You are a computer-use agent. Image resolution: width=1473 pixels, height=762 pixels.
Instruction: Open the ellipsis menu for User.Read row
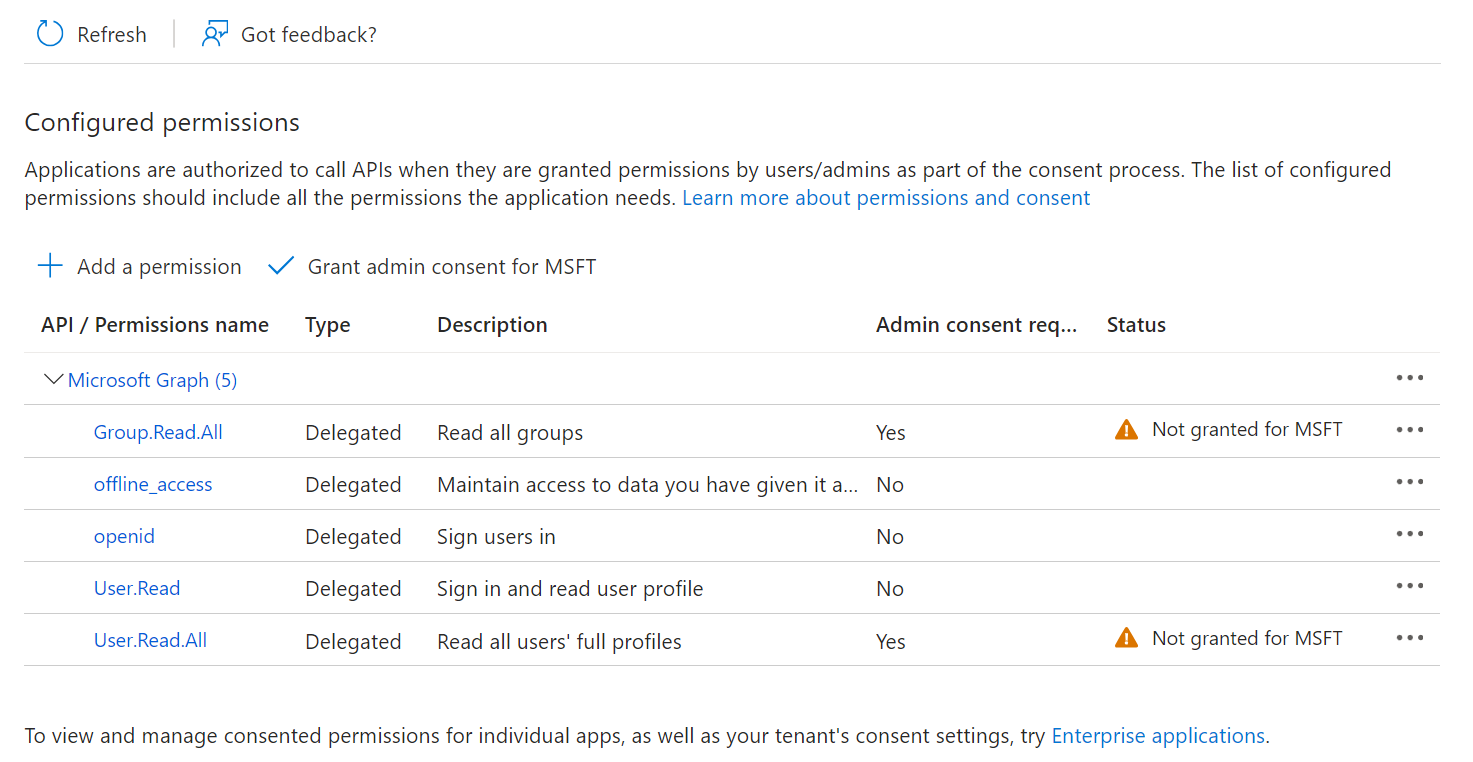pyautogui.click(x=1409, y=586)
